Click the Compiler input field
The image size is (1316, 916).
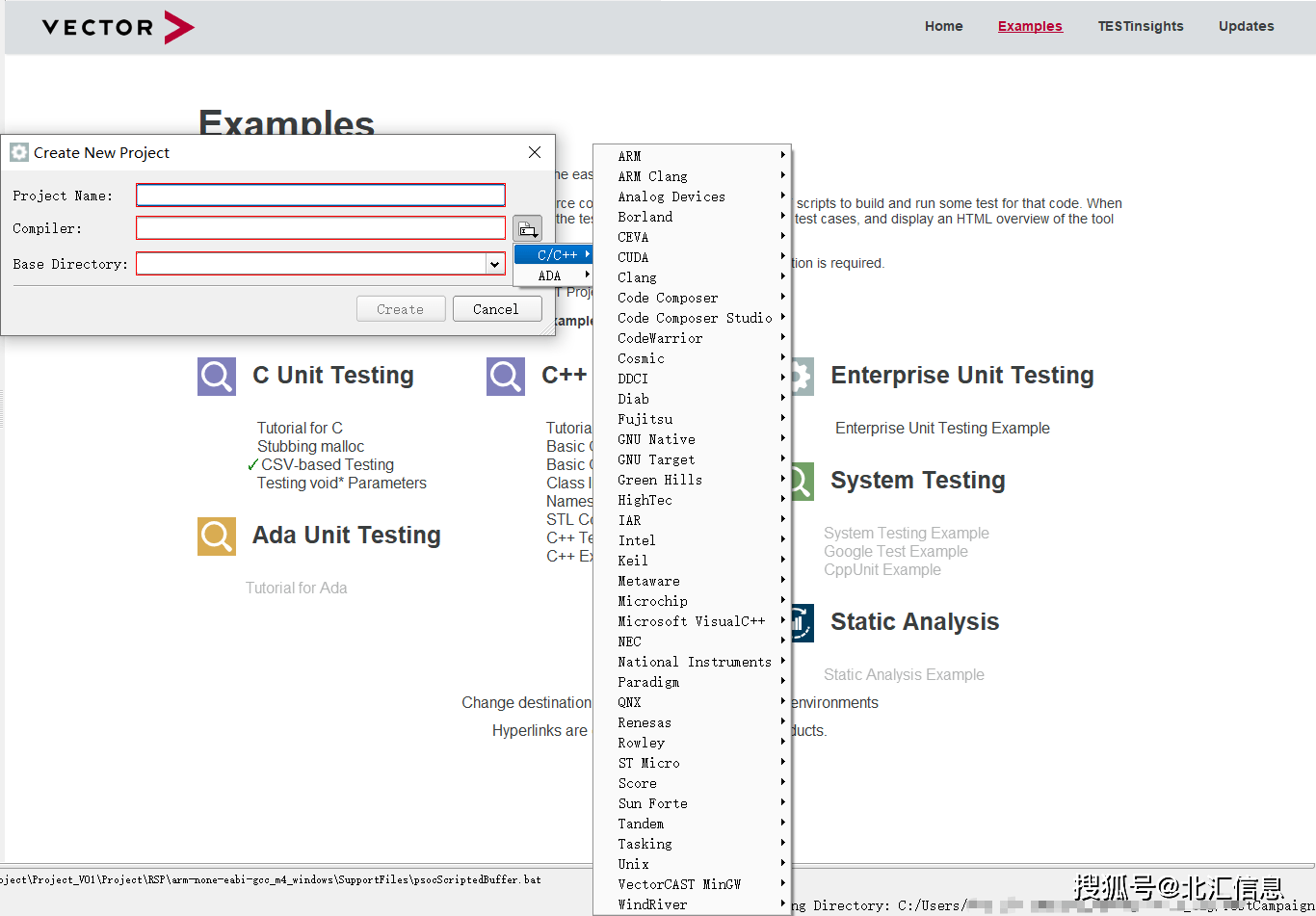coord(320,228)
